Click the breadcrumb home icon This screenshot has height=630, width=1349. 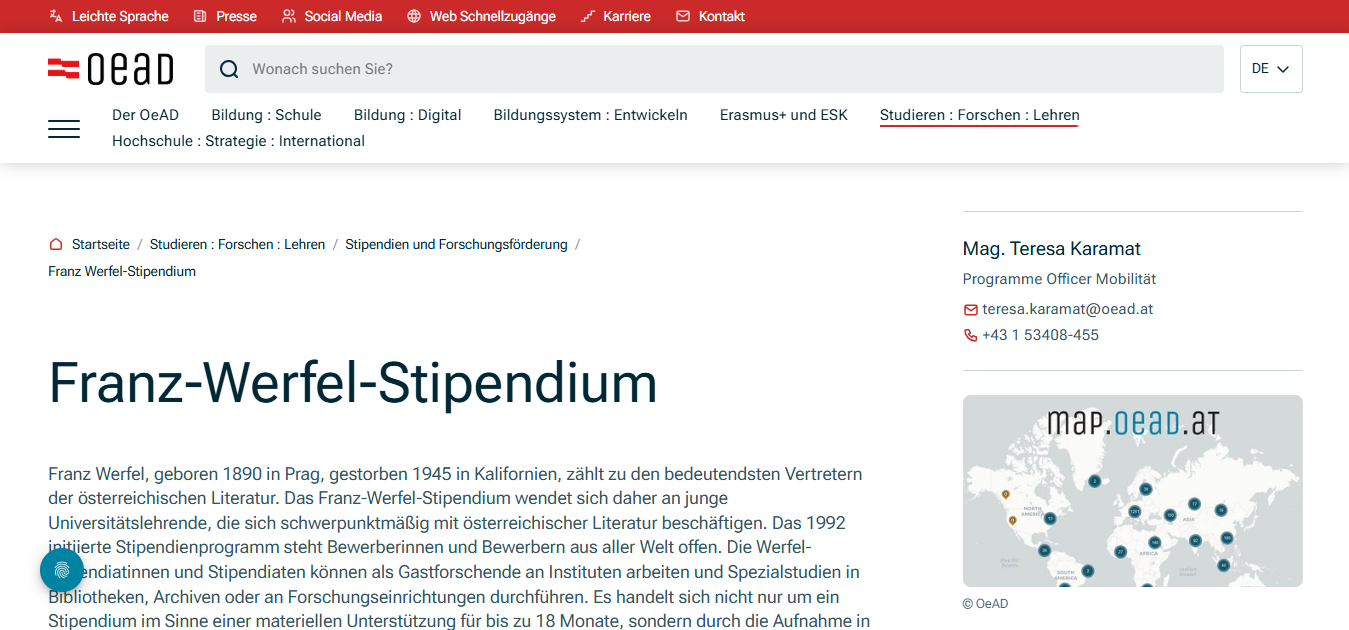[56, 244]
